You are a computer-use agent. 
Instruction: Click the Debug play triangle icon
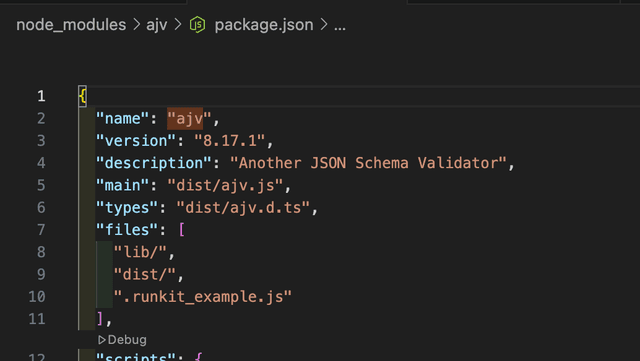pyautogui.click(x=102, y=340)
